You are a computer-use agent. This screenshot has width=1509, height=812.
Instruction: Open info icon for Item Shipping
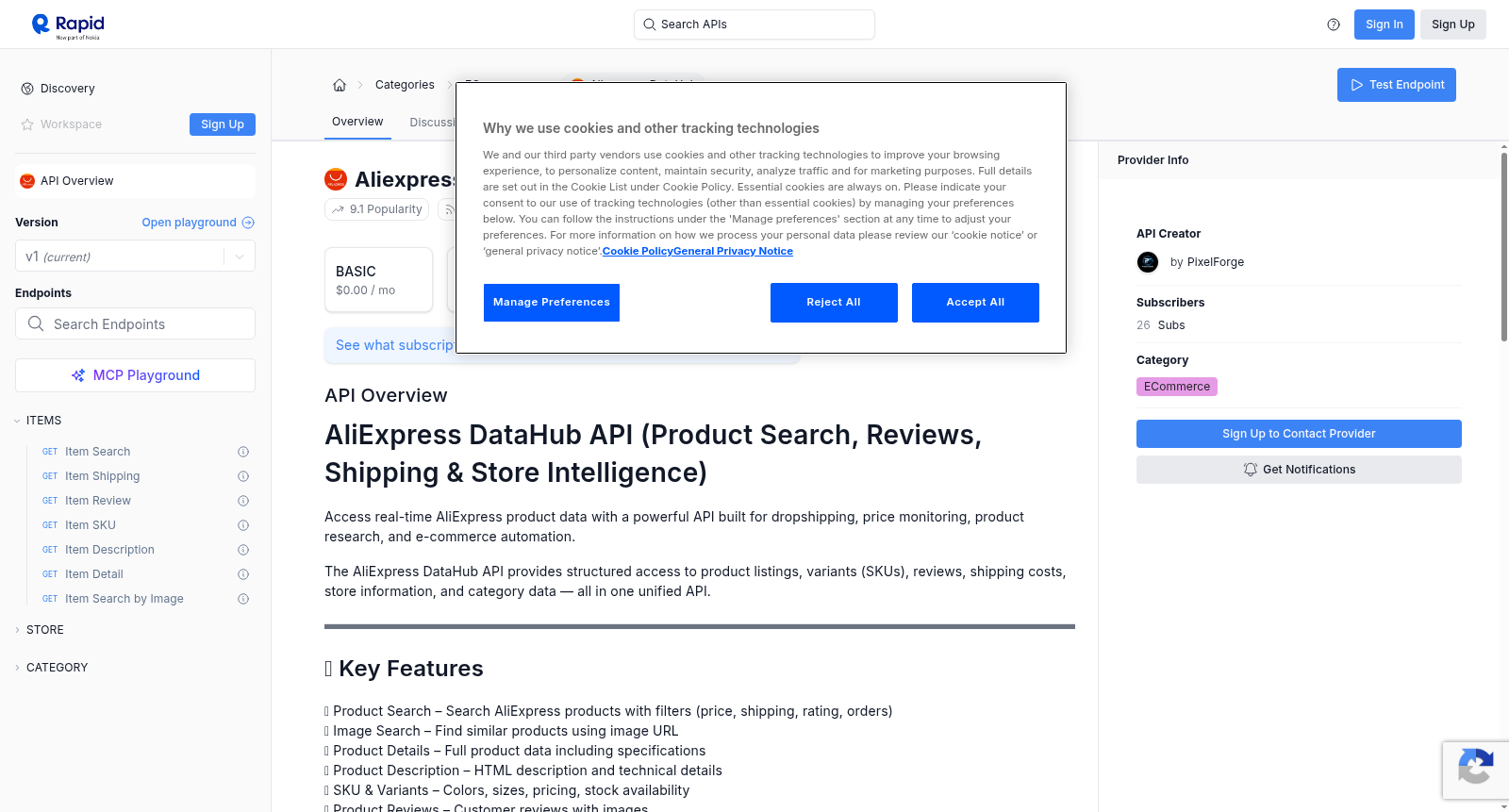[x=243, y=476]
